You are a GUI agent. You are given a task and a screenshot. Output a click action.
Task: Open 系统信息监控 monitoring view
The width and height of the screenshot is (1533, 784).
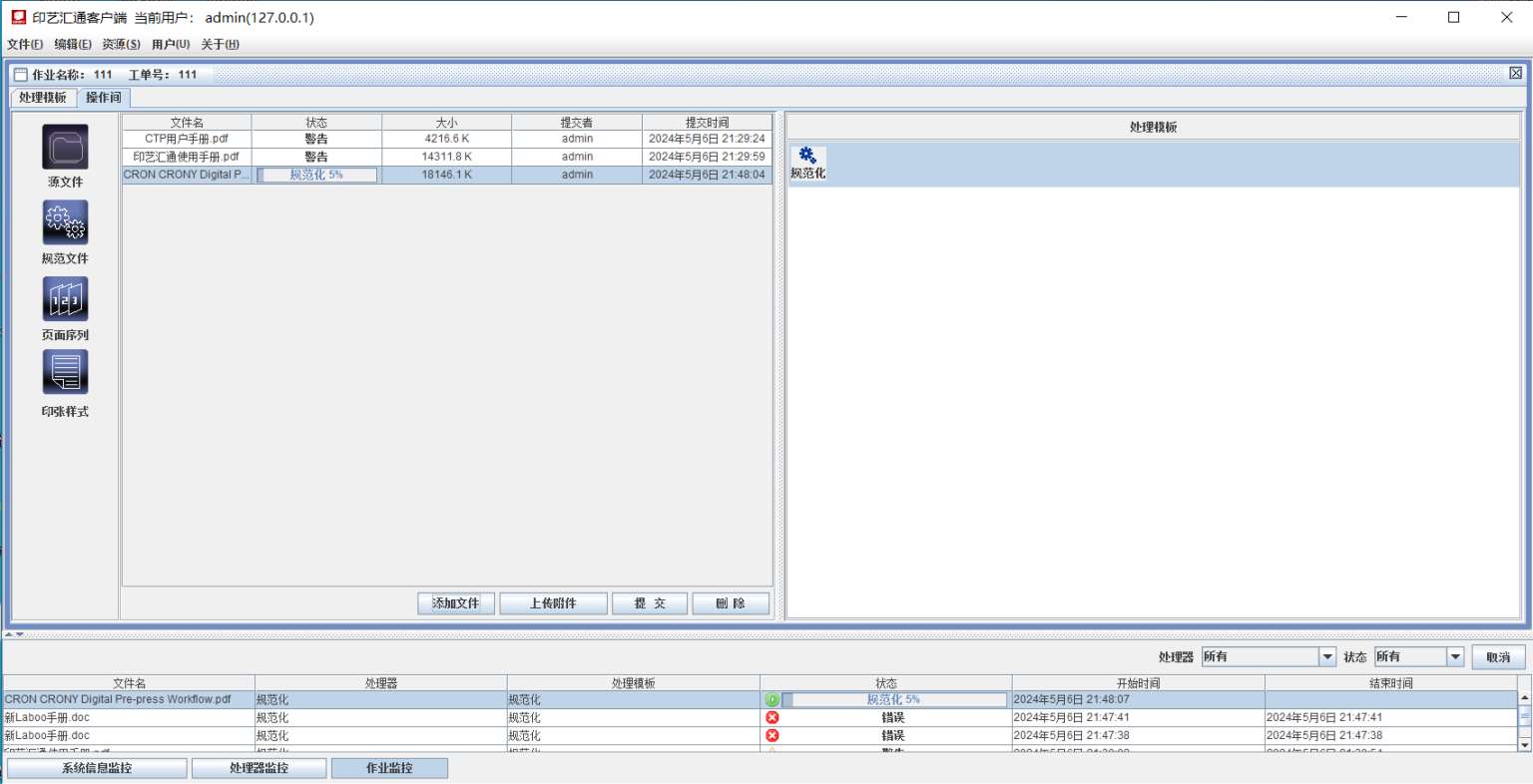click(97, 768)
